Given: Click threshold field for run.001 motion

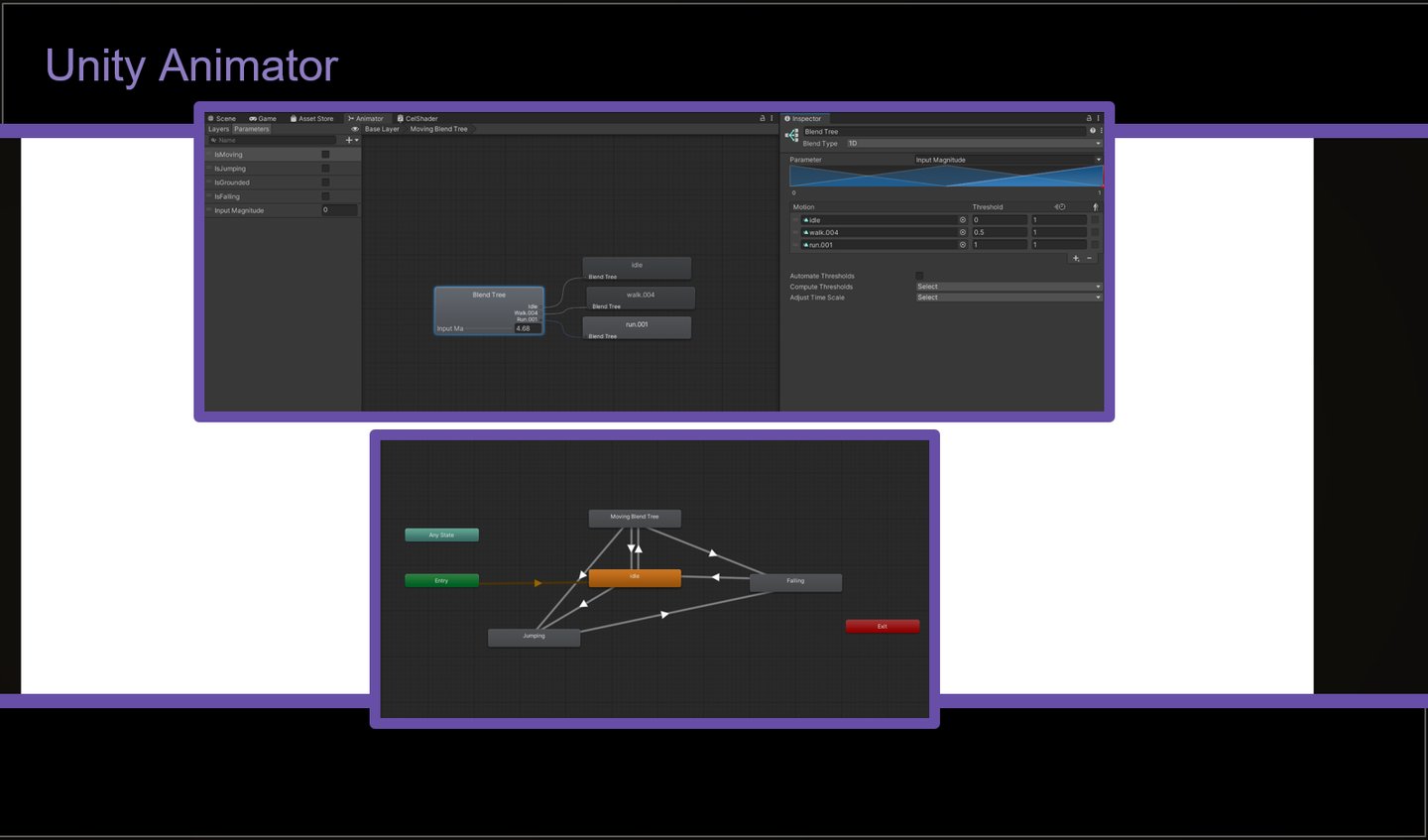Looking at the screenshot, I should pyautogui.click(x=1000, y=244).
